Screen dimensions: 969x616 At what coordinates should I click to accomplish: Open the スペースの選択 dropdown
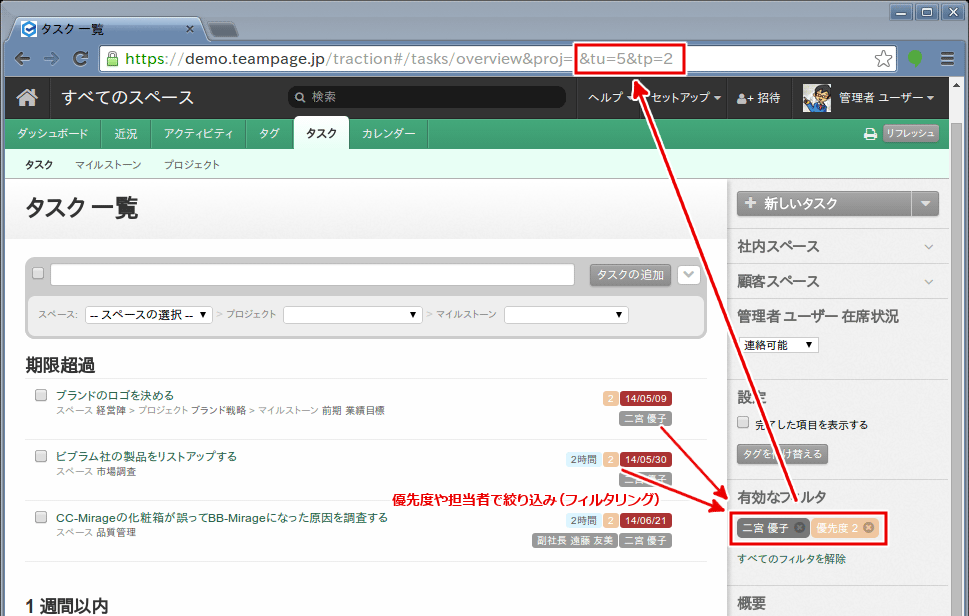(148, 312)
